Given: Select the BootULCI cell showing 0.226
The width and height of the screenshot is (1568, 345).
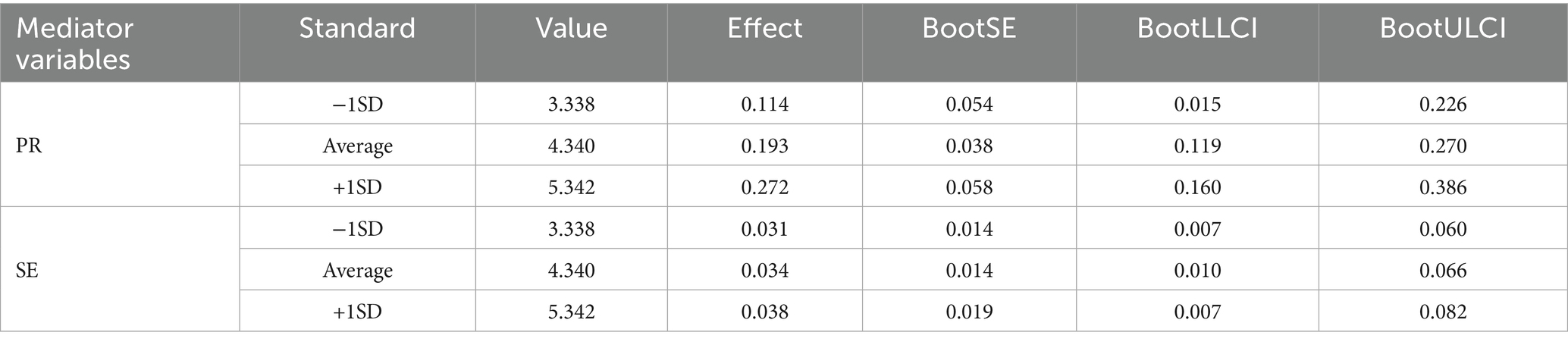Looking at the screenshot, I should point(1443,104).
